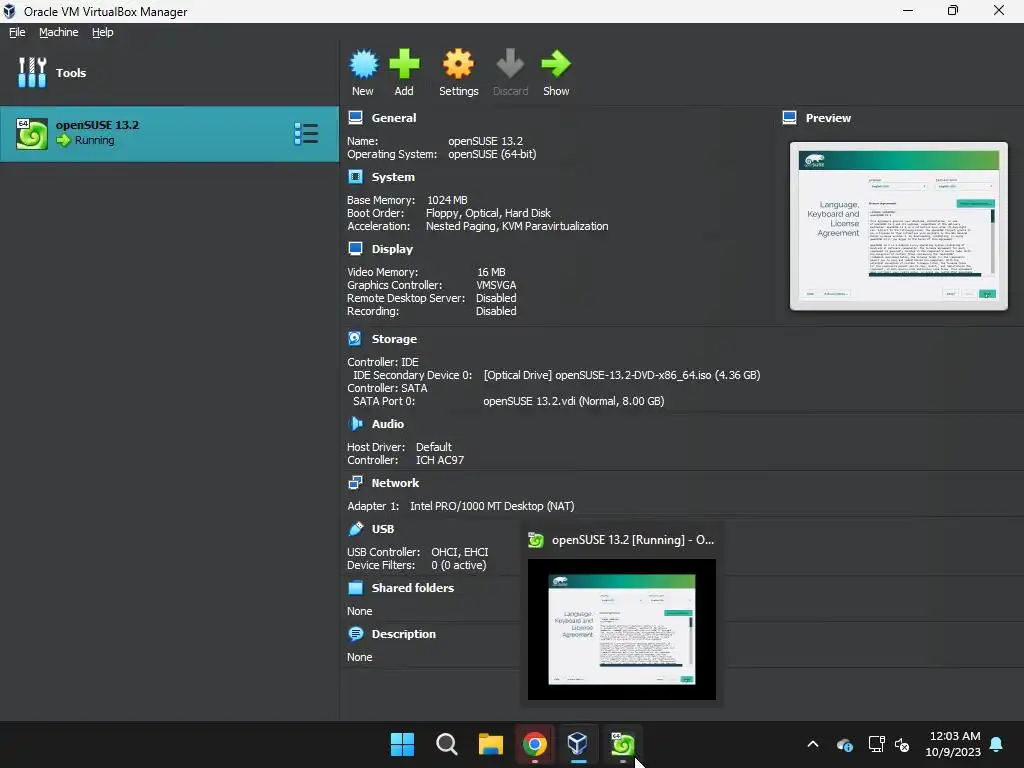The width and height of the screenshot is (1024, 768).
Task: Open the notification bell
Action: (x=997, y=744)
